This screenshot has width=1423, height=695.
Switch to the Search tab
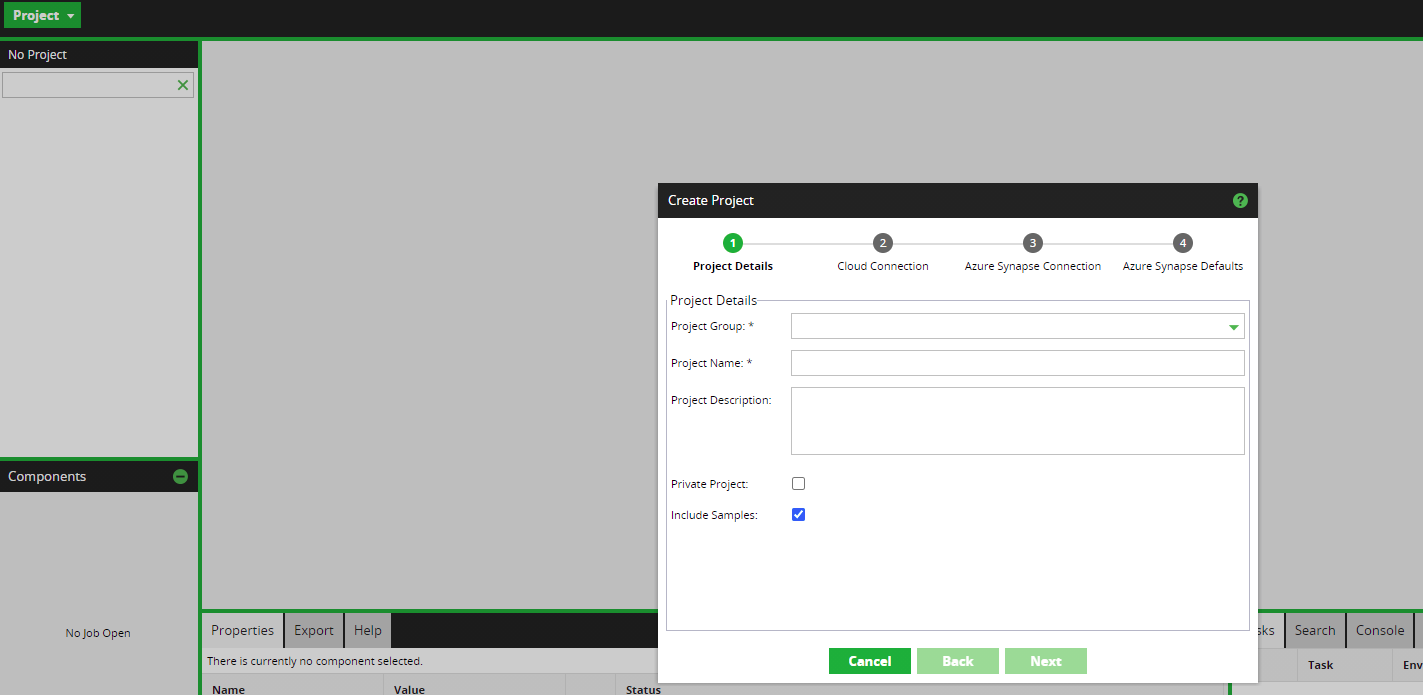point(1315,630)
